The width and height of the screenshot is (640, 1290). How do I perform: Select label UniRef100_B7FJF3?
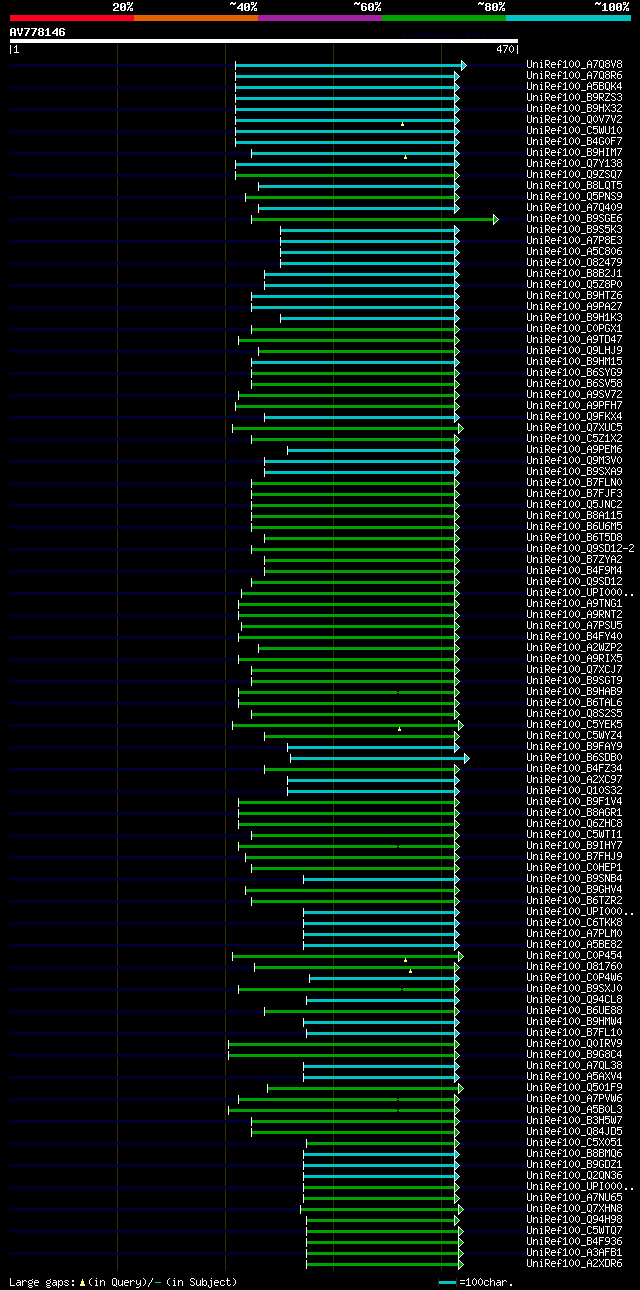574,494
